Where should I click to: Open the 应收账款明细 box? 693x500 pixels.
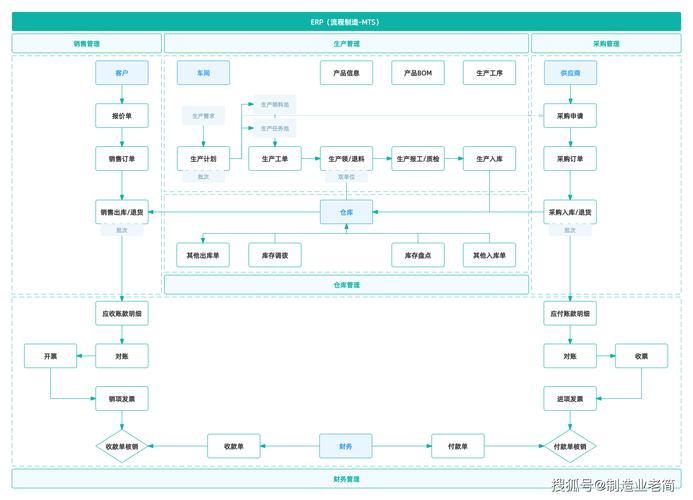(122, 313)
